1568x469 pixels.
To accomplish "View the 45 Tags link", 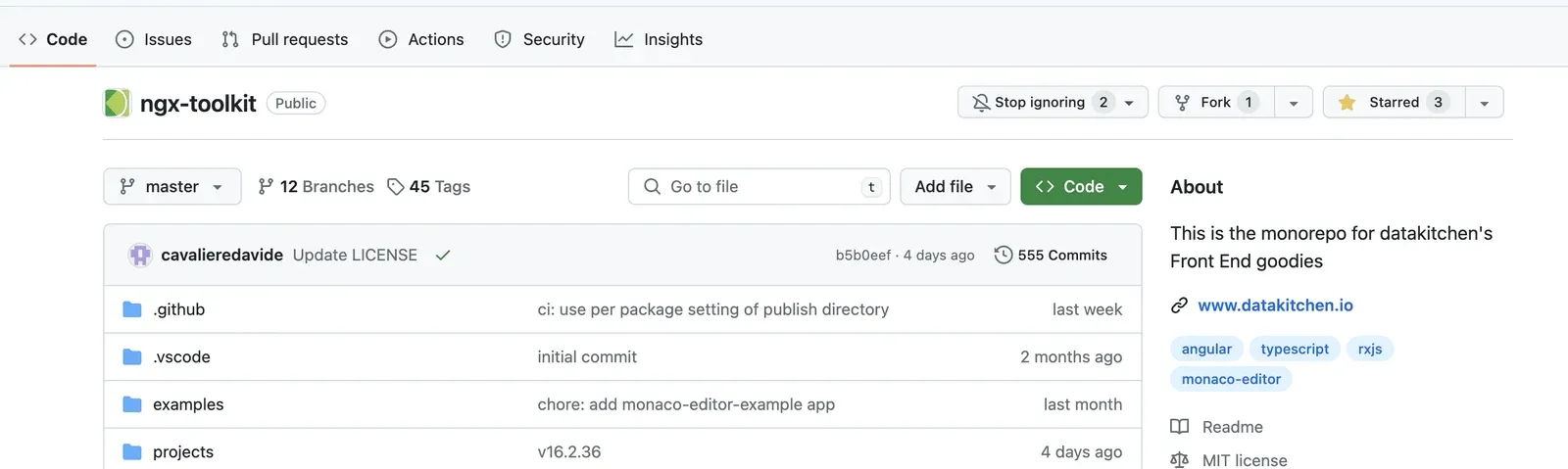I will coord(429,186).
